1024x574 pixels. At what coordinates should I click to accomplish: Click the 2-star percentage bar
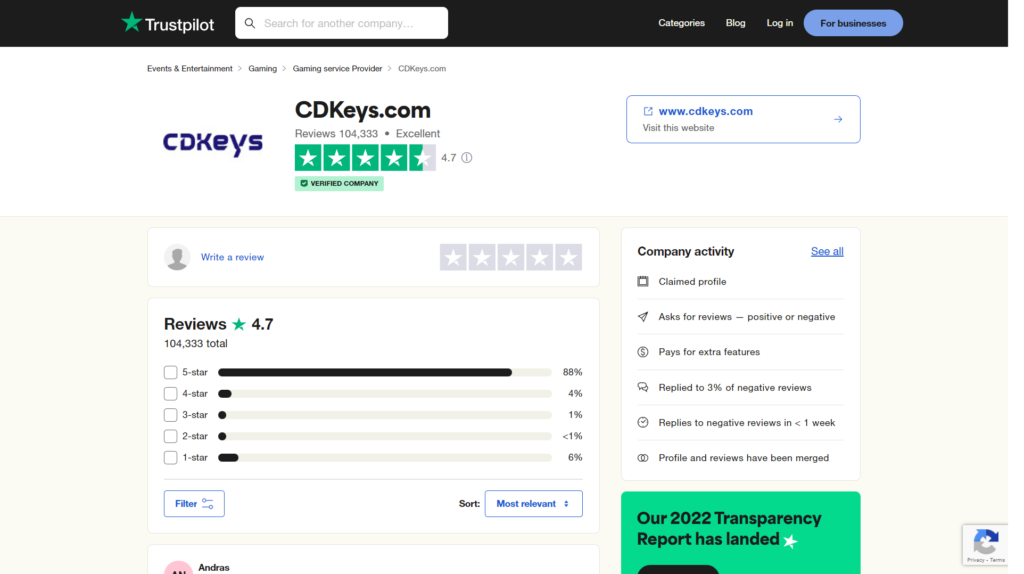[385, 436]
